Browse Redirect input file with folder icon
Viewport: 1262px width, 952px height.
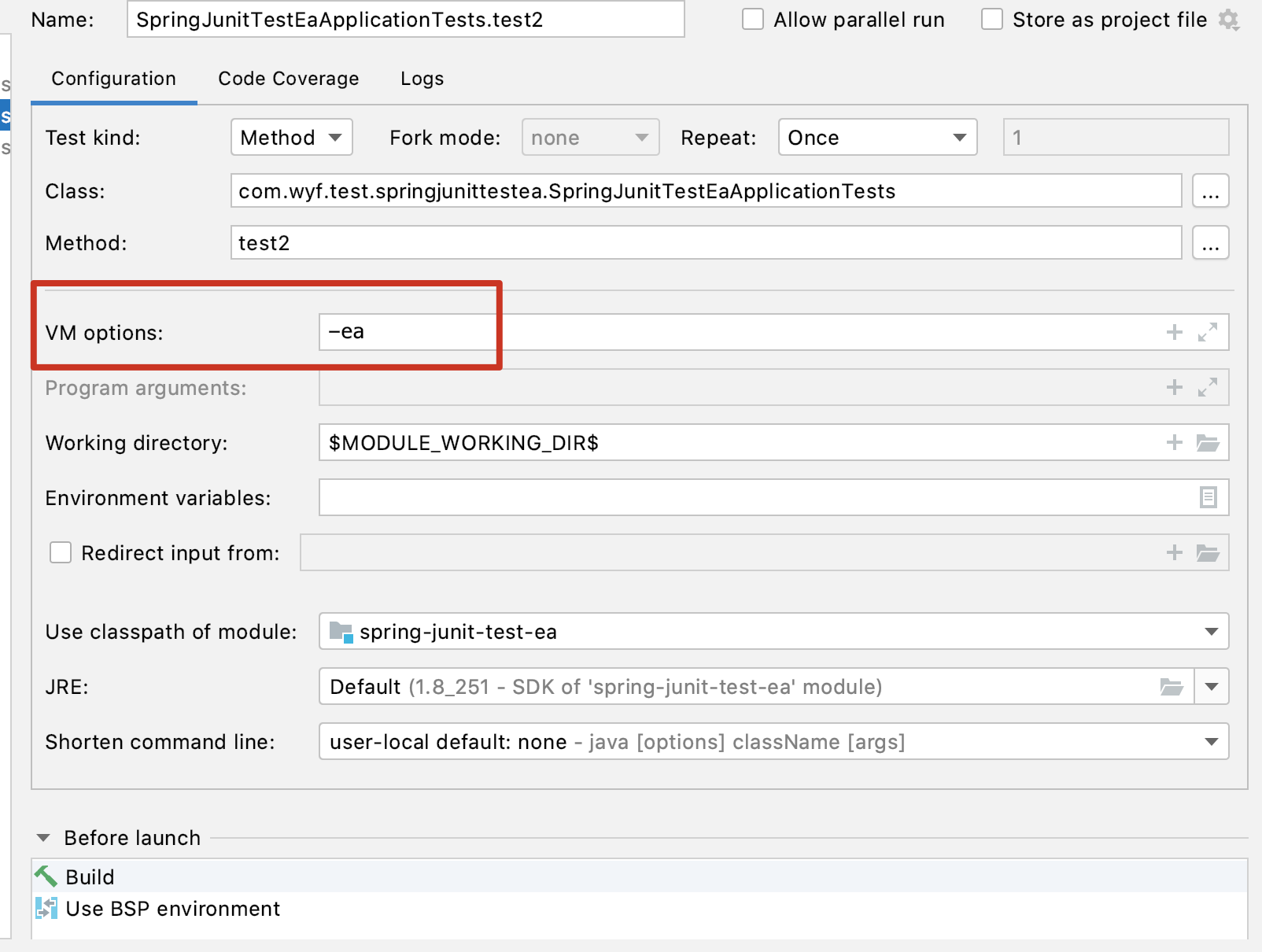(x=1208, y=552)
